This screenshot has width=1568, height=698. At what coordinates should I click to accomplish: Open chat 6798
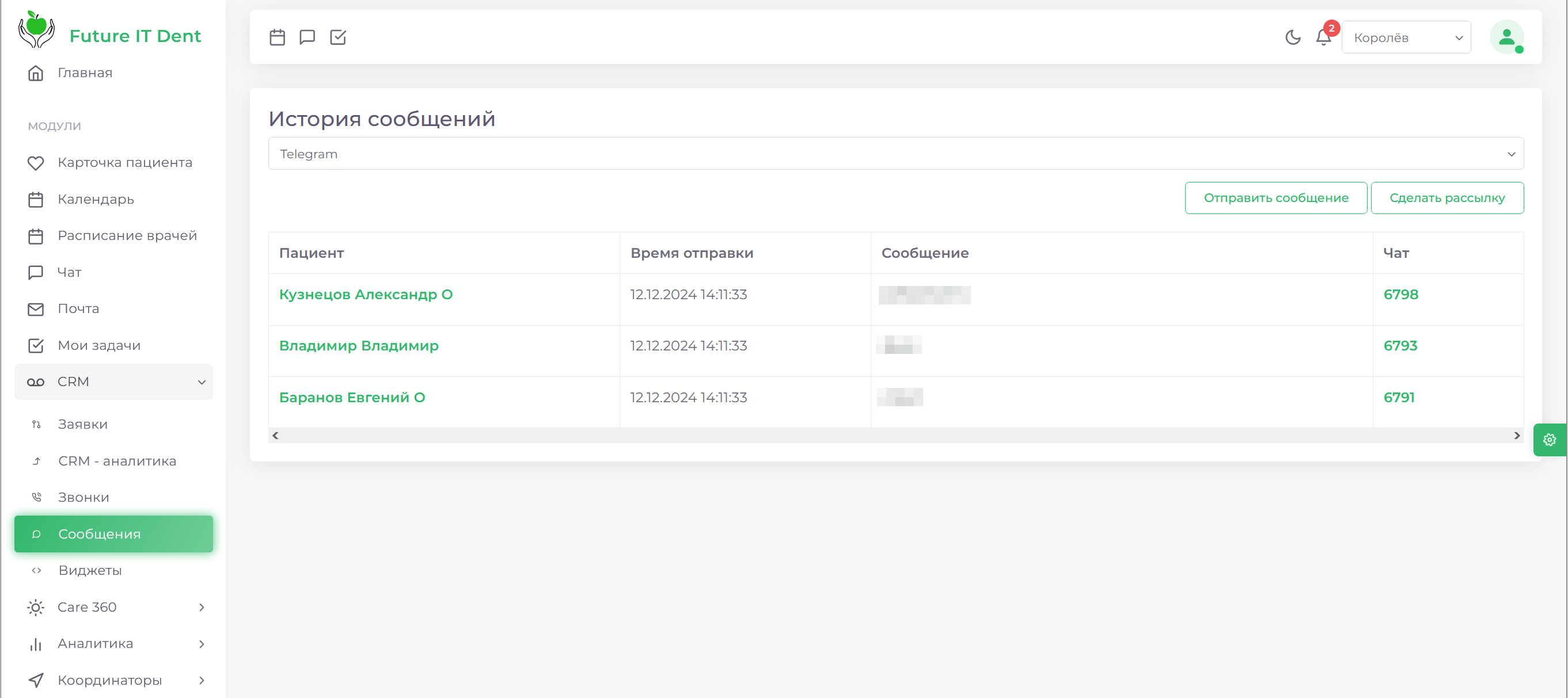click(1400, 294)
